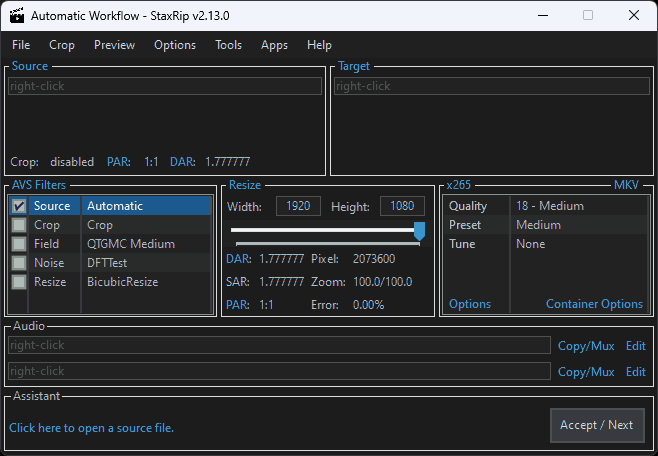
Task: Select the Tune None row
Action: click(546, 244)
